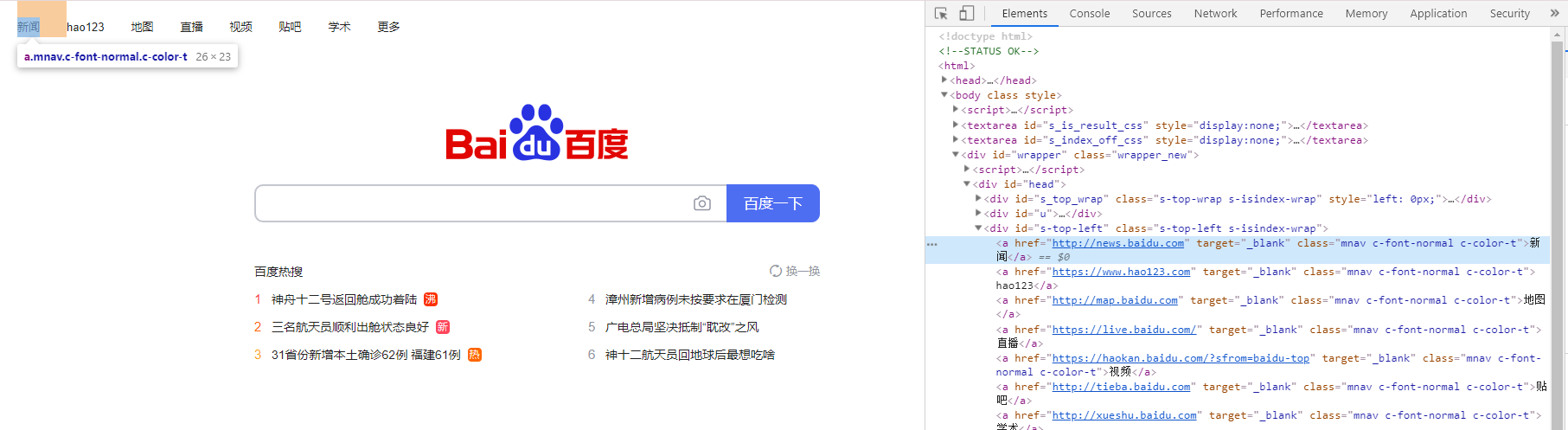Collapse the div id head node
This screenshot has height=430, width=1568.
(x=967, y=183)
